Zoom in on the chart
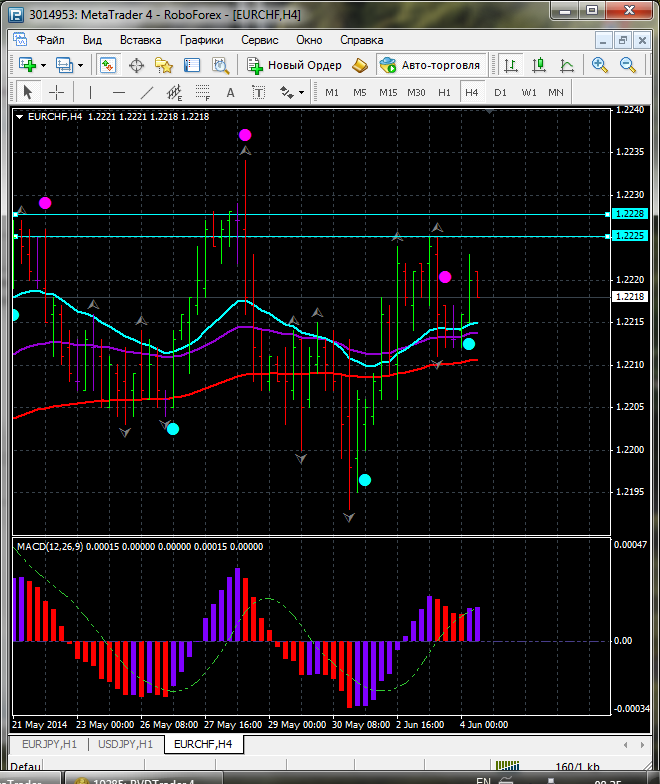 coord(600,65)
